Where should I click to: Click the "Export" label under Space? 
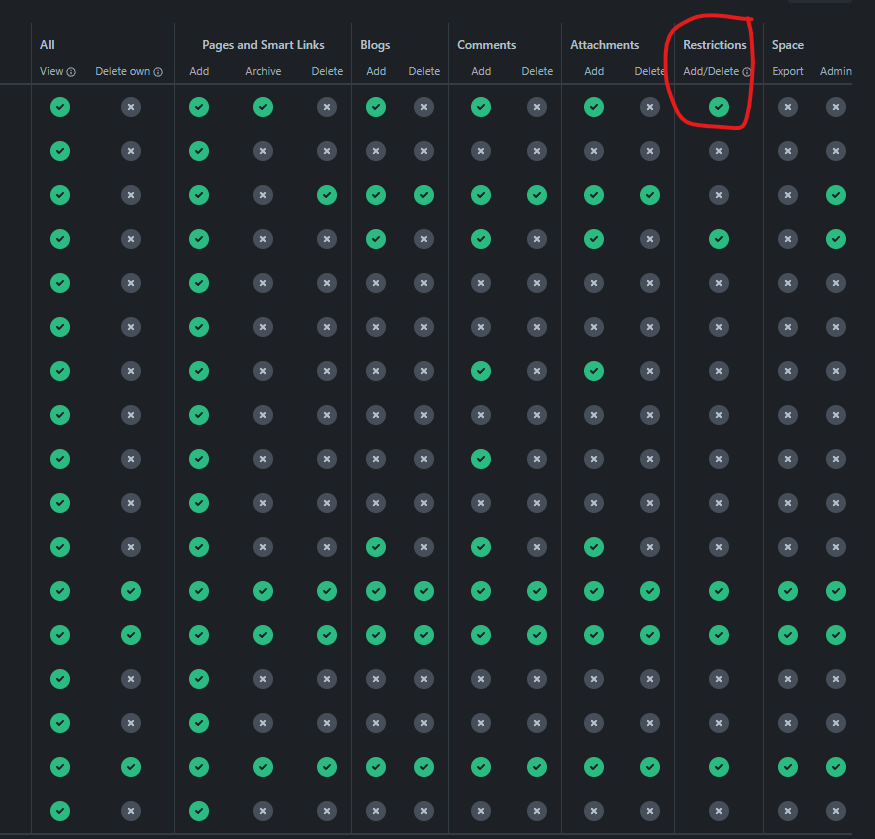pyautogui.click(x=788, y=71)
